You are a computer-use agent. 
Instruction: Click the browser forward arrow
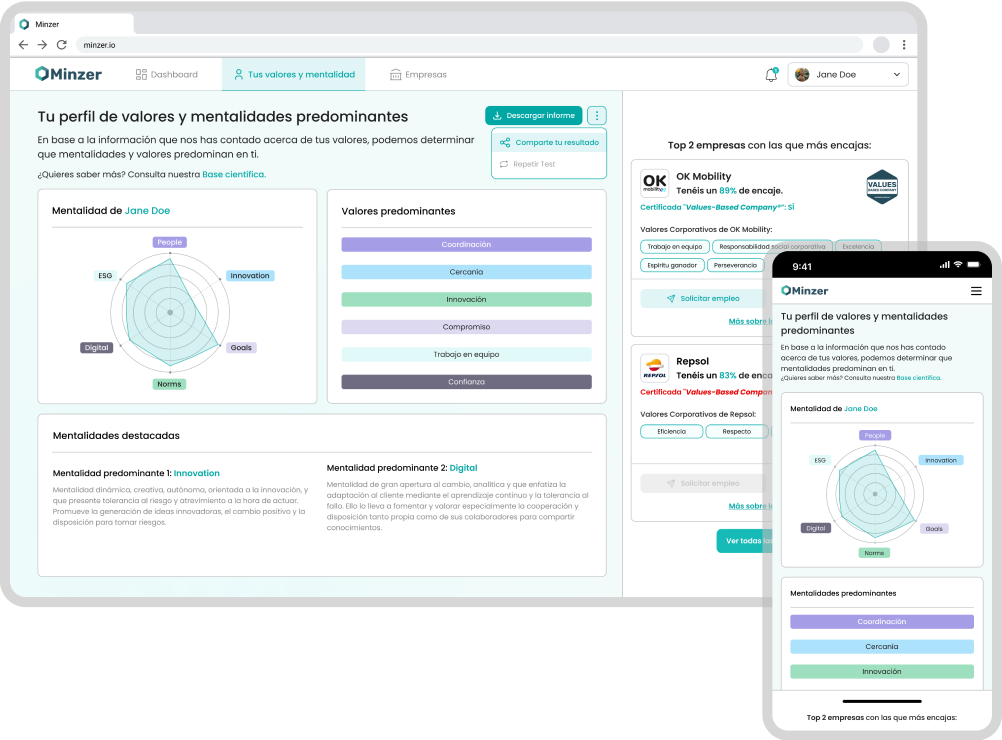(x=42, y=45)
